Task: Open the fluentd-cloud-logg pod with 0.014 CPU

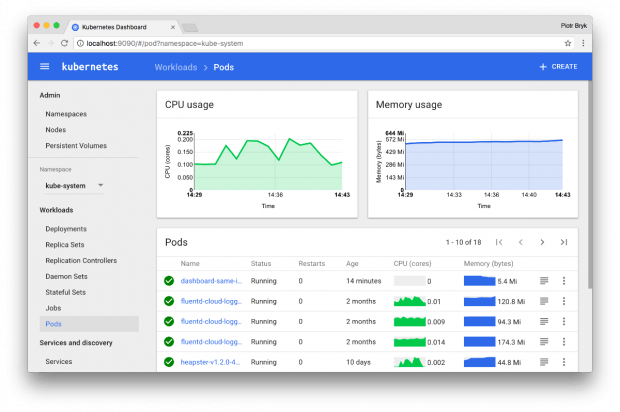Action: [x=211, y=342]
